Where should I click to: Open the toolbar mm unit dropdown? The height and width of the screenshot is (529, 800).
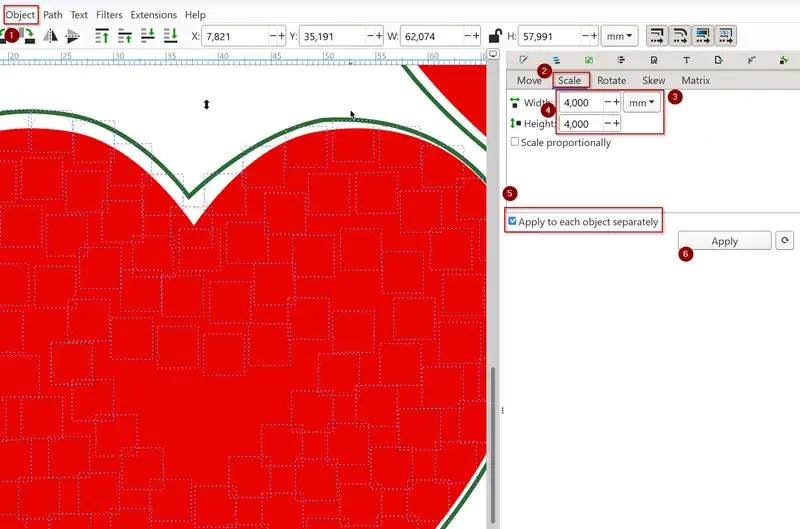click(620, 36)
